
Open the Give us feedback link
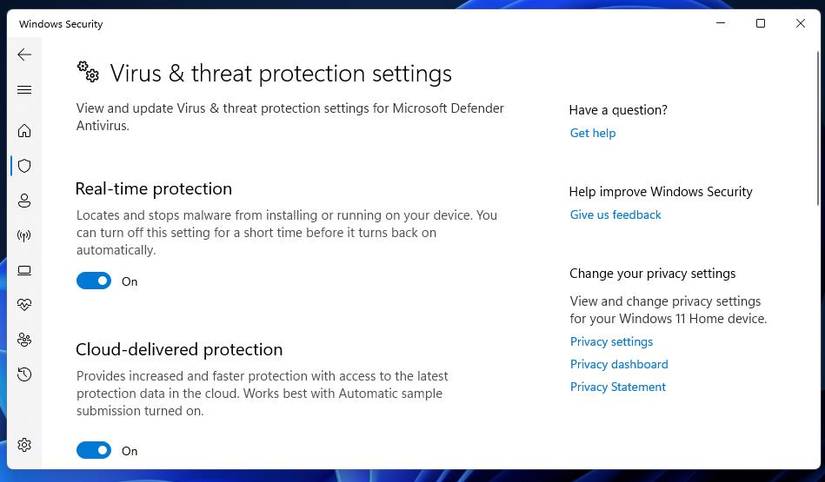click(615, 215)
